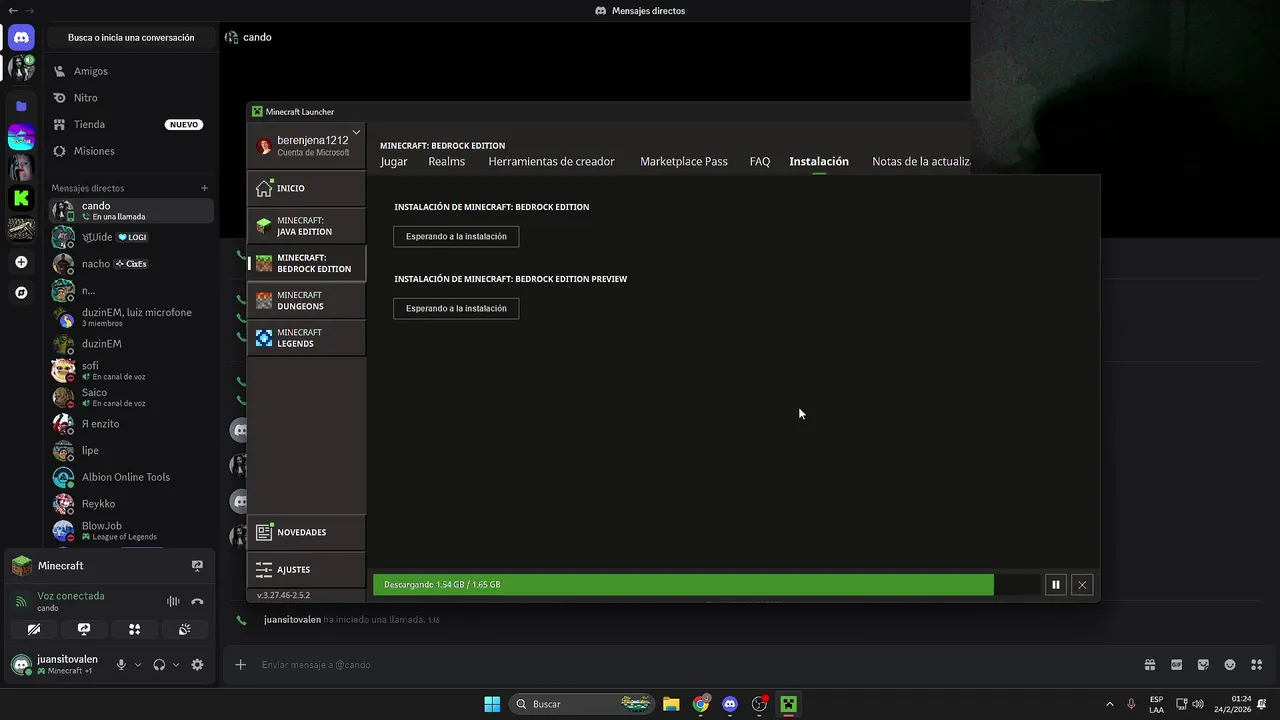Open direct message with Saico
The height and width of the screenshot is (720, 1280).
(x=131, y=397)
